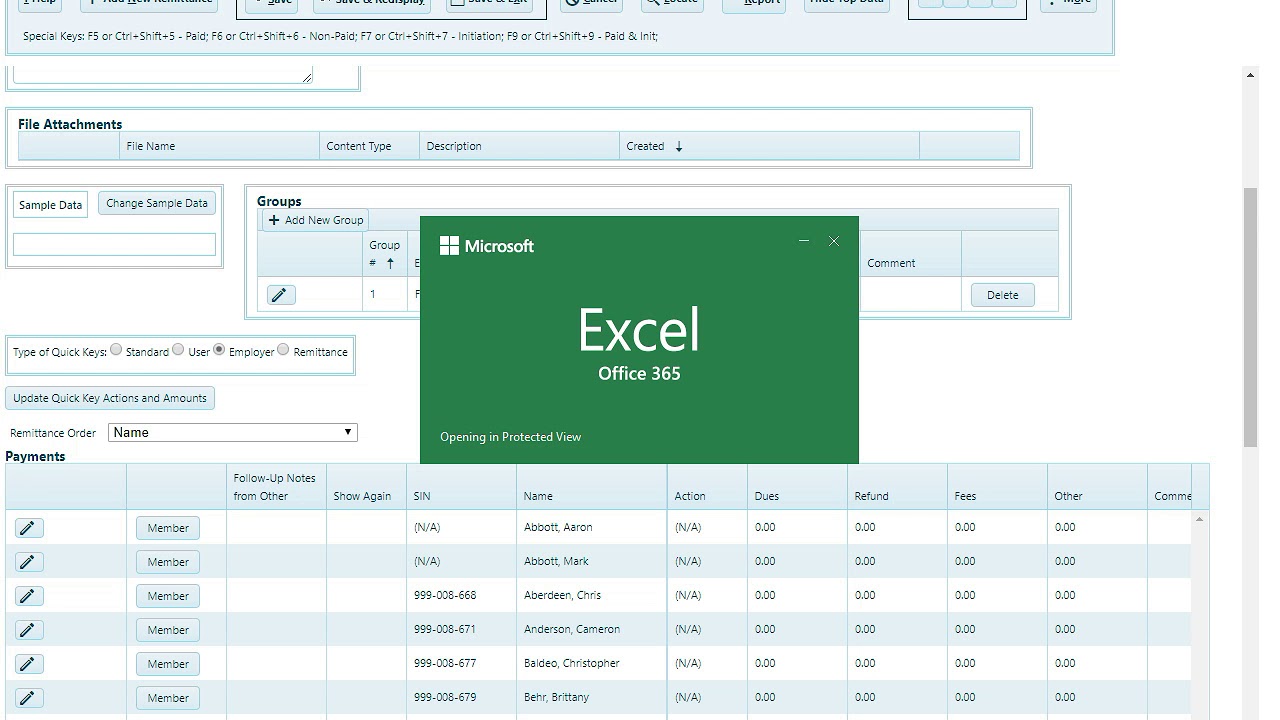The width and height of the screenshot is (1280, 720).
Task: Choose the Remittance quick keys radio
Action: pos(283,350)
